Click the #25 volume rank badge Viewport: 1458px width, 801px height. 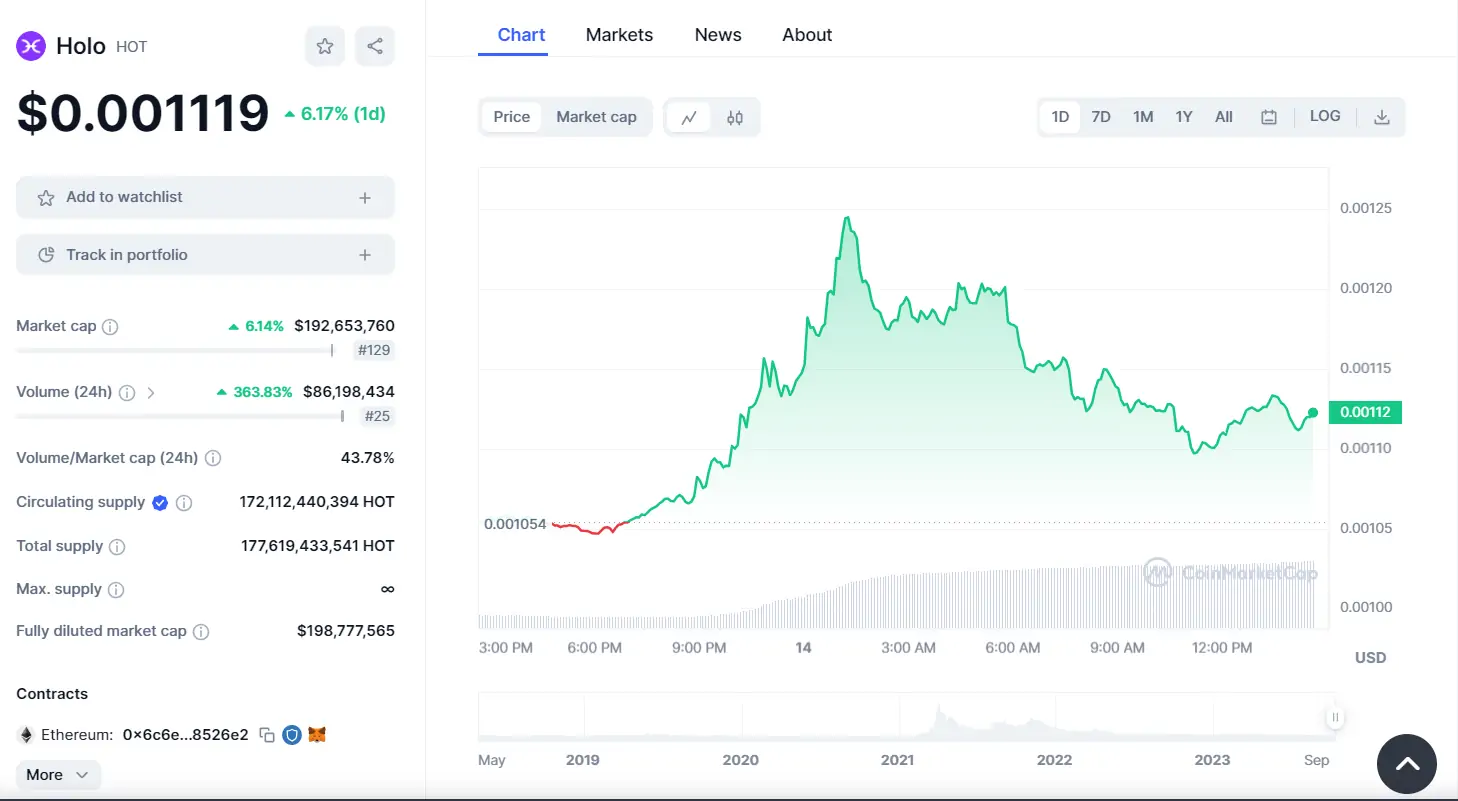click(377, 416)
